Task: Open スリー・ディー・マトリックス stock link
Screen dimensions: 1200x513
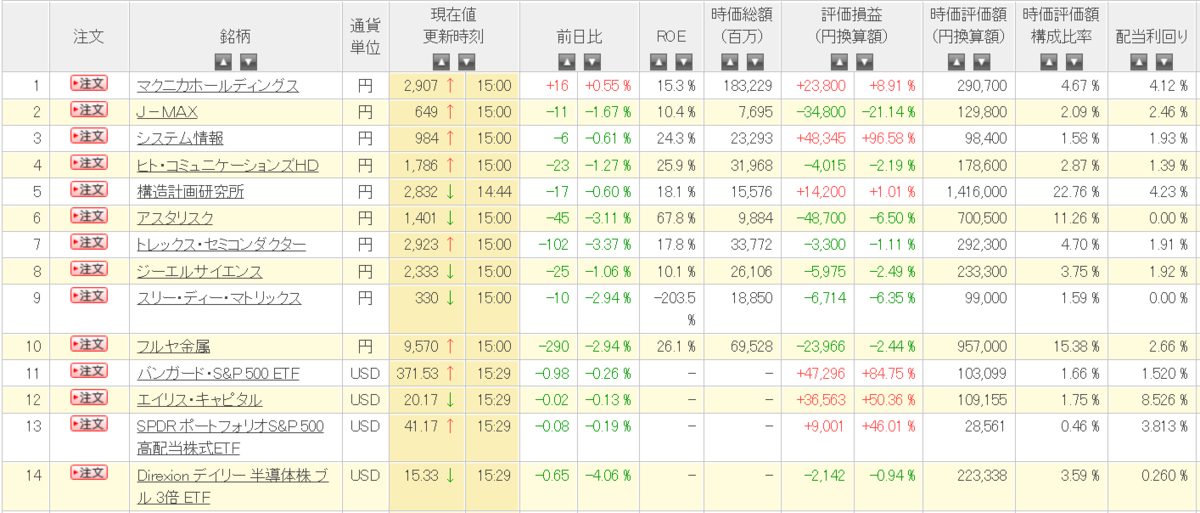Action: click(x=219, y=298)
